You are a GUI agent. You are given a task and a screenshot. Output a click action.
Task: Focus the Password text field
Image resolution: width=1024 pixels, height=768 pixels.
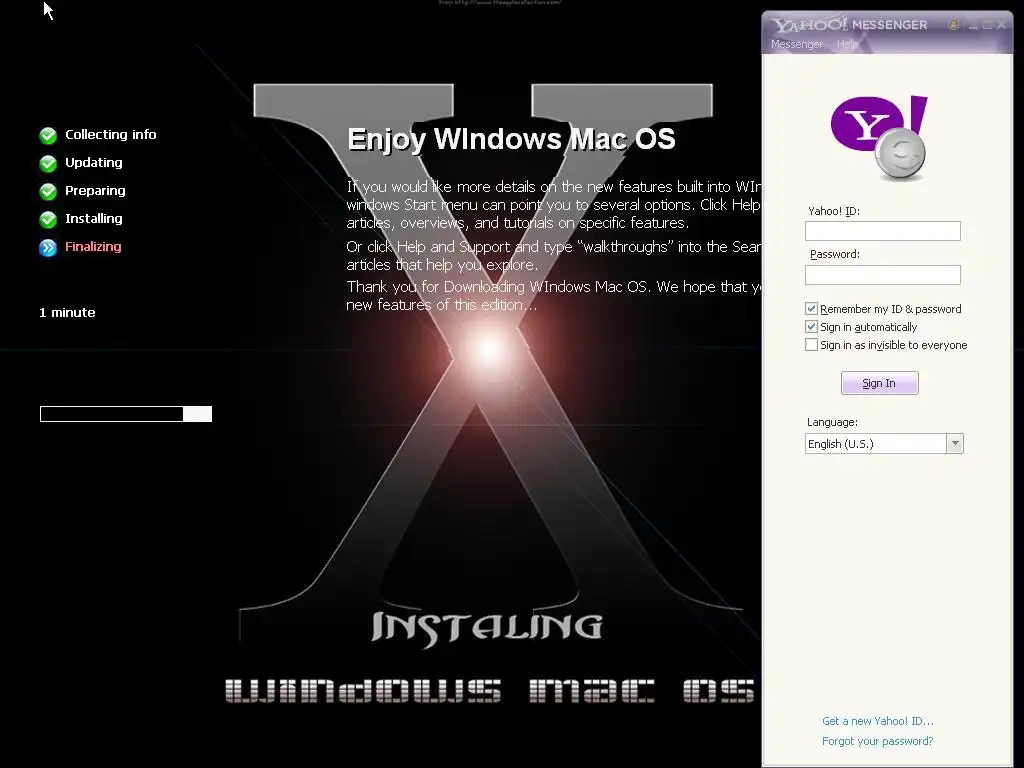coord(882,275)
